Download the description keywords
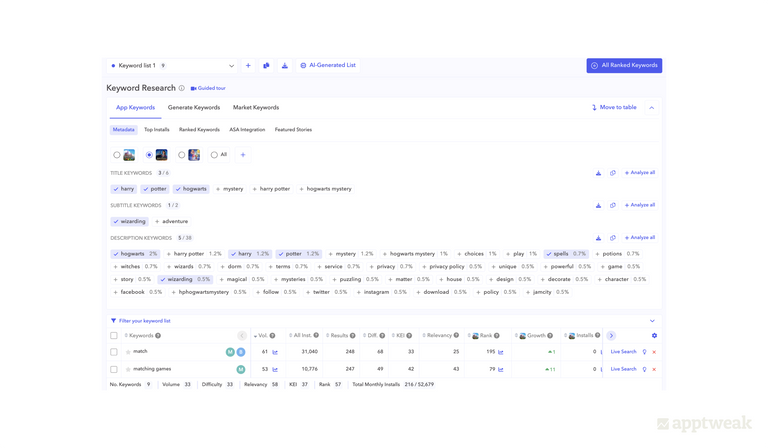The image size is (768, 448). [x=598, y=238]
